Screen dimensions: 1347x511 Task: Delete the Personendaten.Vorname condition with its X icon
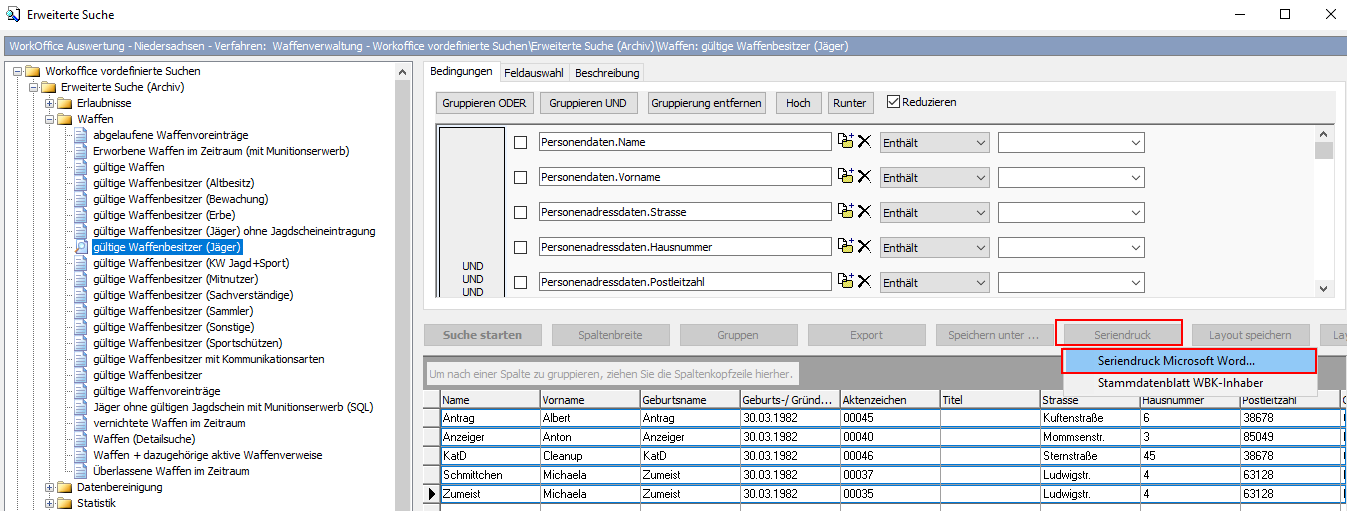coord(864,177)
